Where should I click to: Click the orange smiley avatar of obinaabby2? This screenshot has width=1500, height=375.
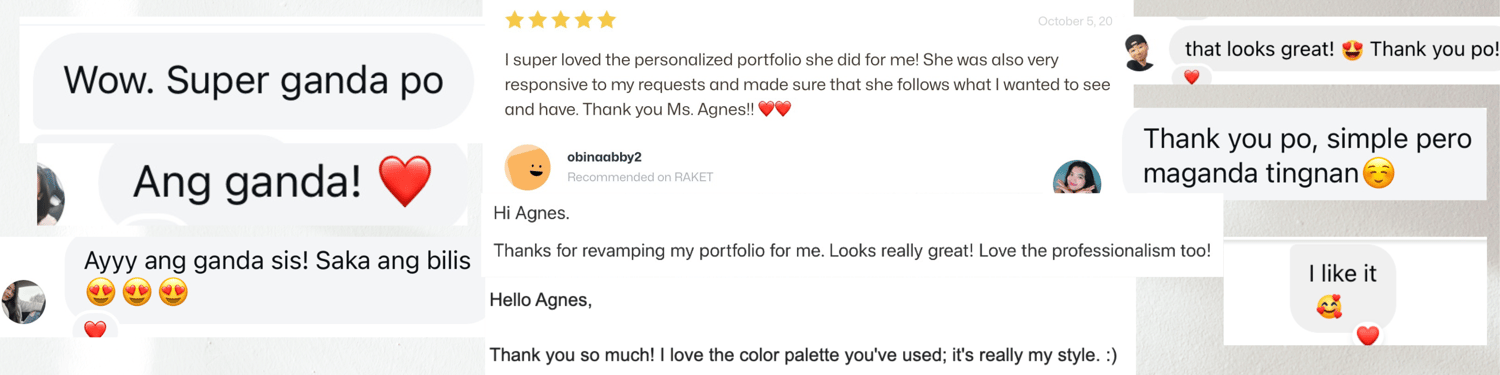pos(527,167)
